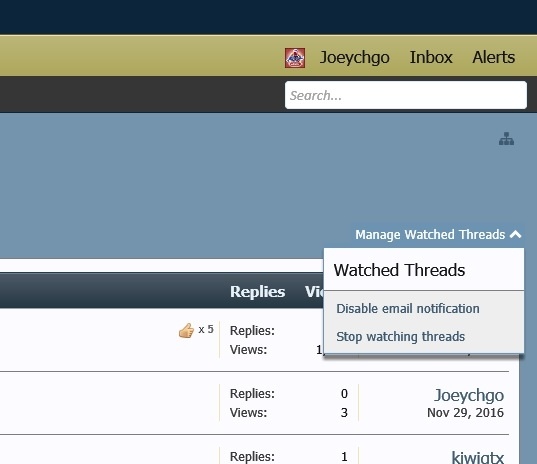Click the Watched Threads popup heading
The height and width of the screenshot is (464, 537).
pyautogui.click(x=399, y=270)
